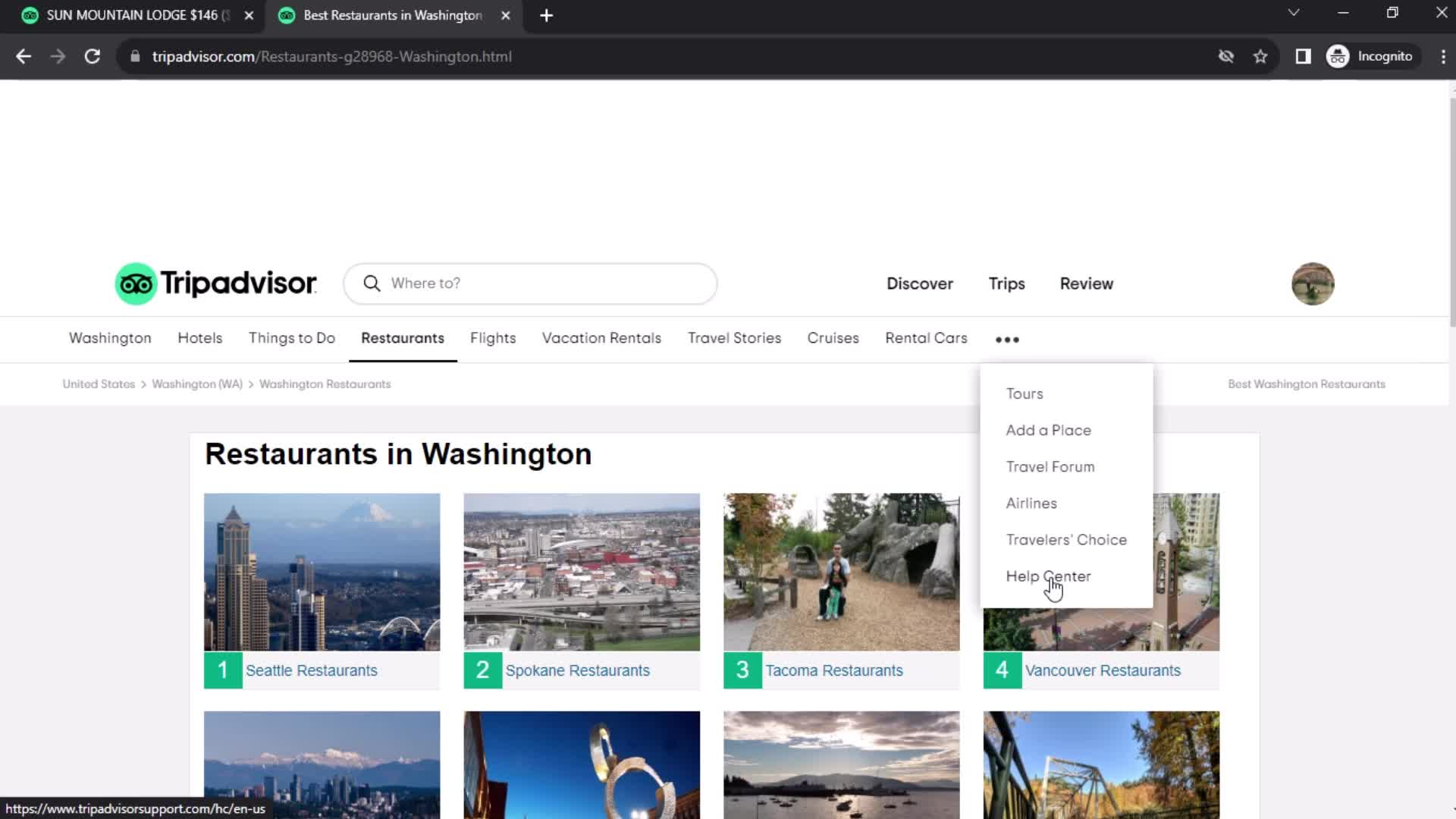Click the bookmark/star icon in address bar
The image size is (1456, 819).
click(1261, 56)
